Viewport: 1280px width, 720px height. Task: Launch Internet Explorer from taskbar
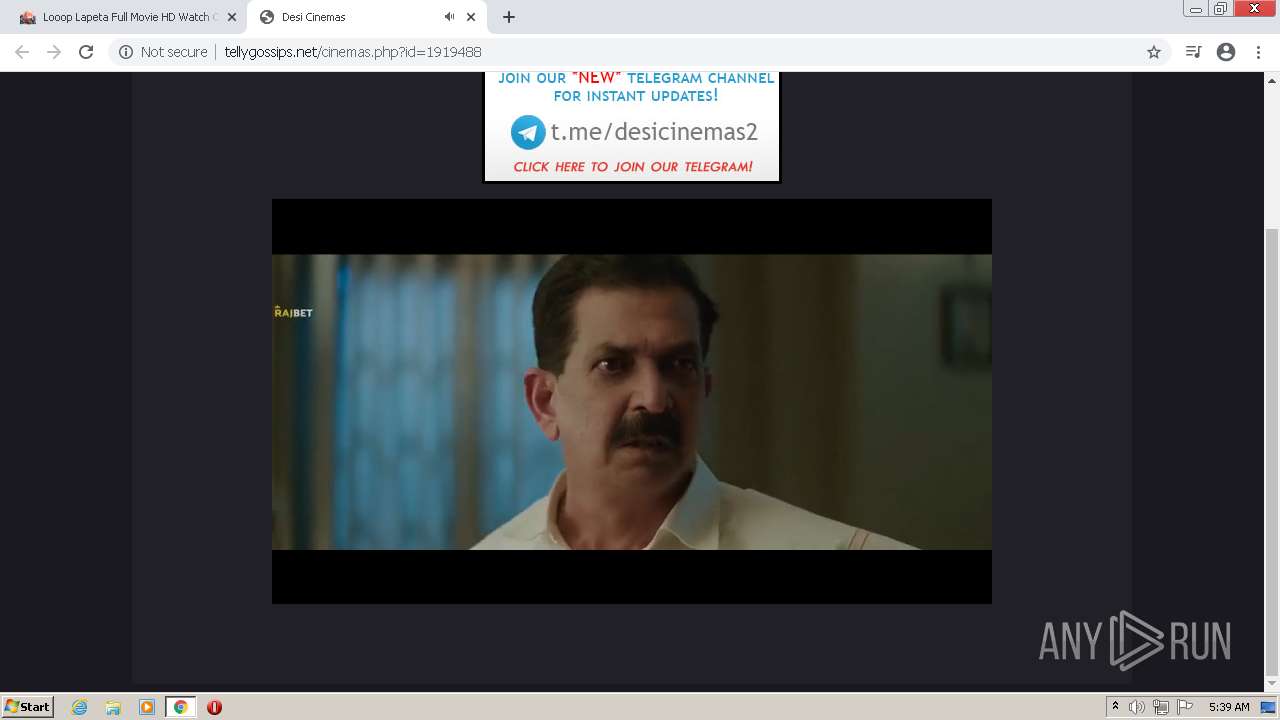pos(79,707)
